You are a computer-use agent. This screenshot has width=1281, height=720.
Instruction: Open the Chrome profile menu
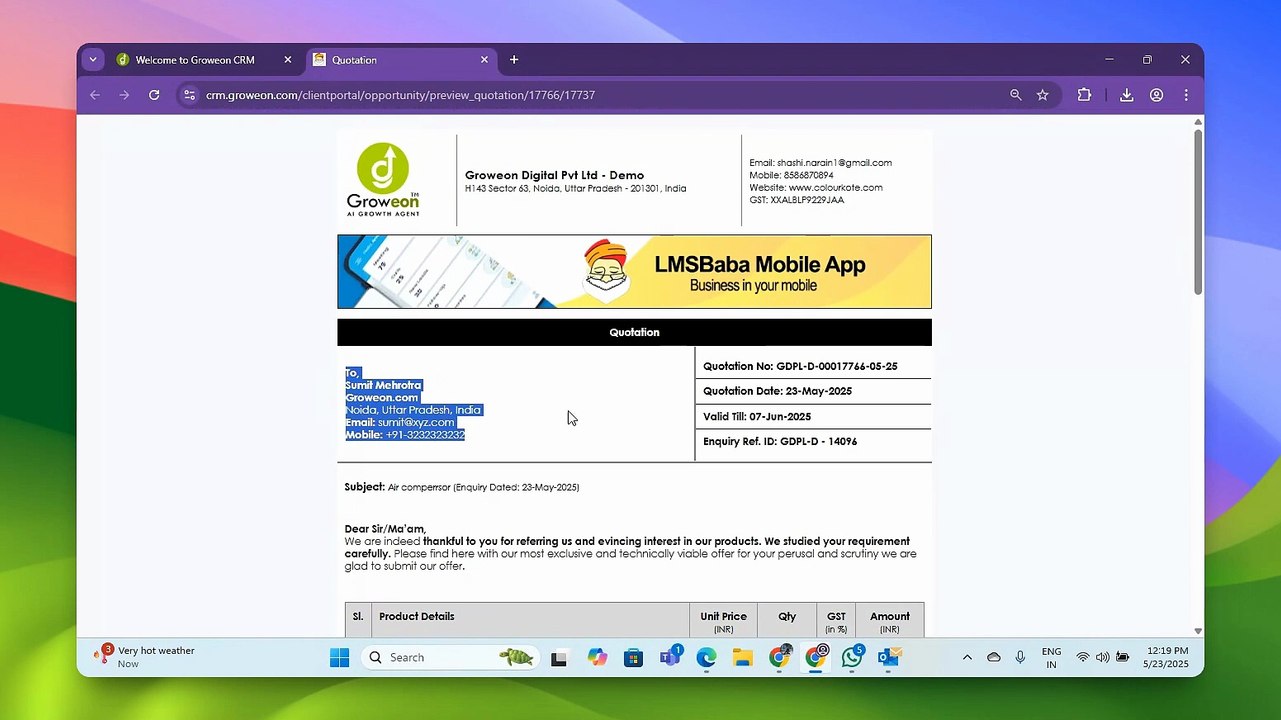(x=1156, y=95)
